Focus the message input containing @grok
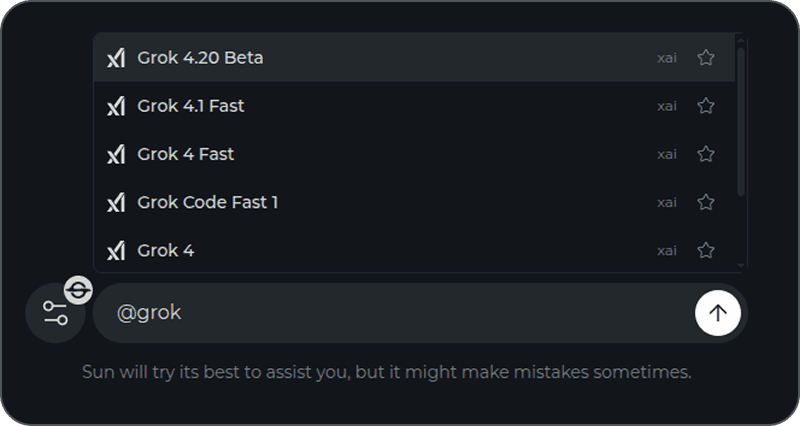The width and height of the screenshot is (800, 426). (x=400, y=313)
